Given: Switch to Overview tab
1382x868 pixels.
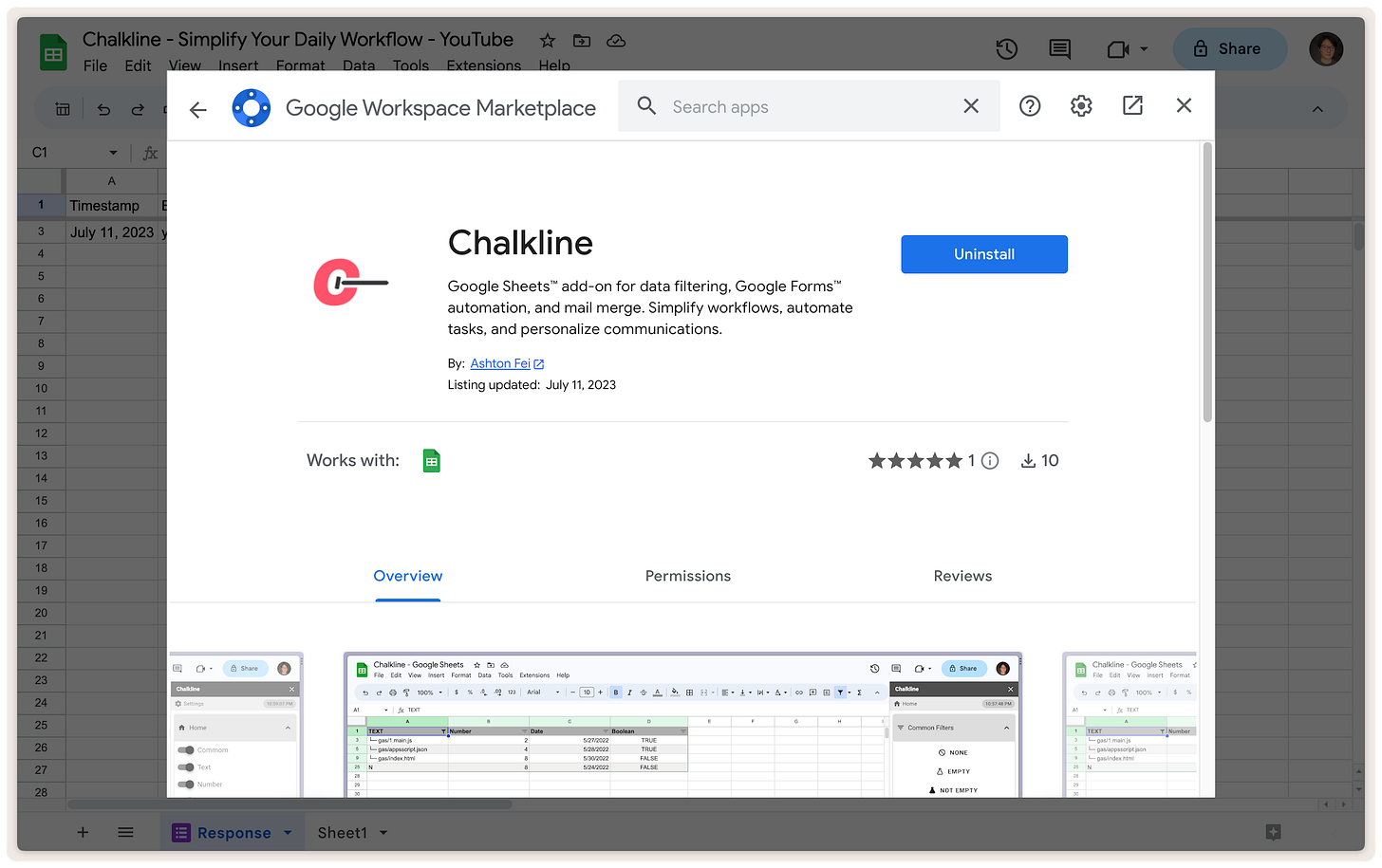Looking at the screenshot, I should pos(408,576).
